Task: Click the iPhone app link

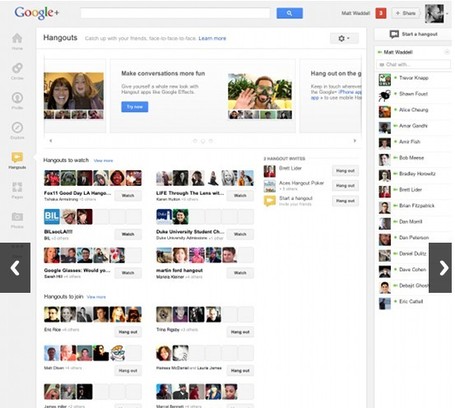Action: (350, 92)
